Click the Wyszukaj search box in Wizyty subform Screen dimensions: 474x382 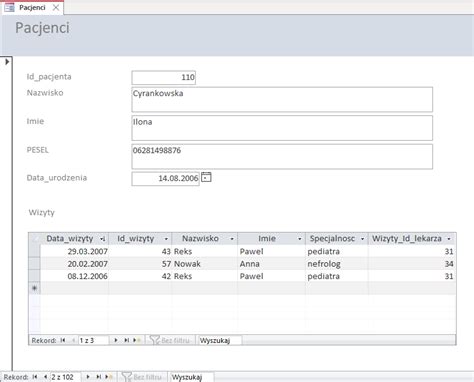pyautogui.click(x=220, y=340)
